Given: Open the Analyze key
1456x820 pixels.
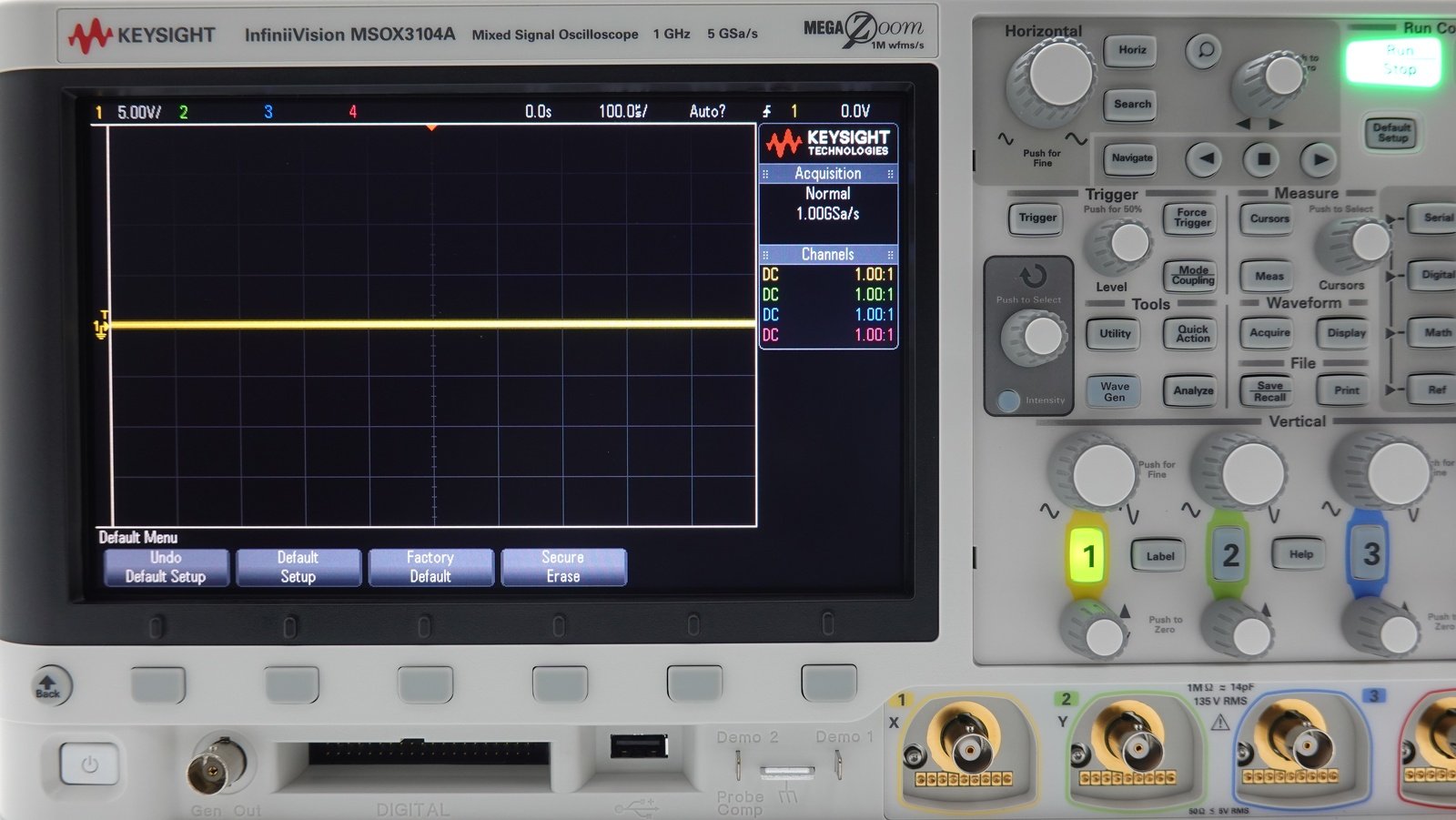Looking at the screenshot, I should coord(1192,391).
